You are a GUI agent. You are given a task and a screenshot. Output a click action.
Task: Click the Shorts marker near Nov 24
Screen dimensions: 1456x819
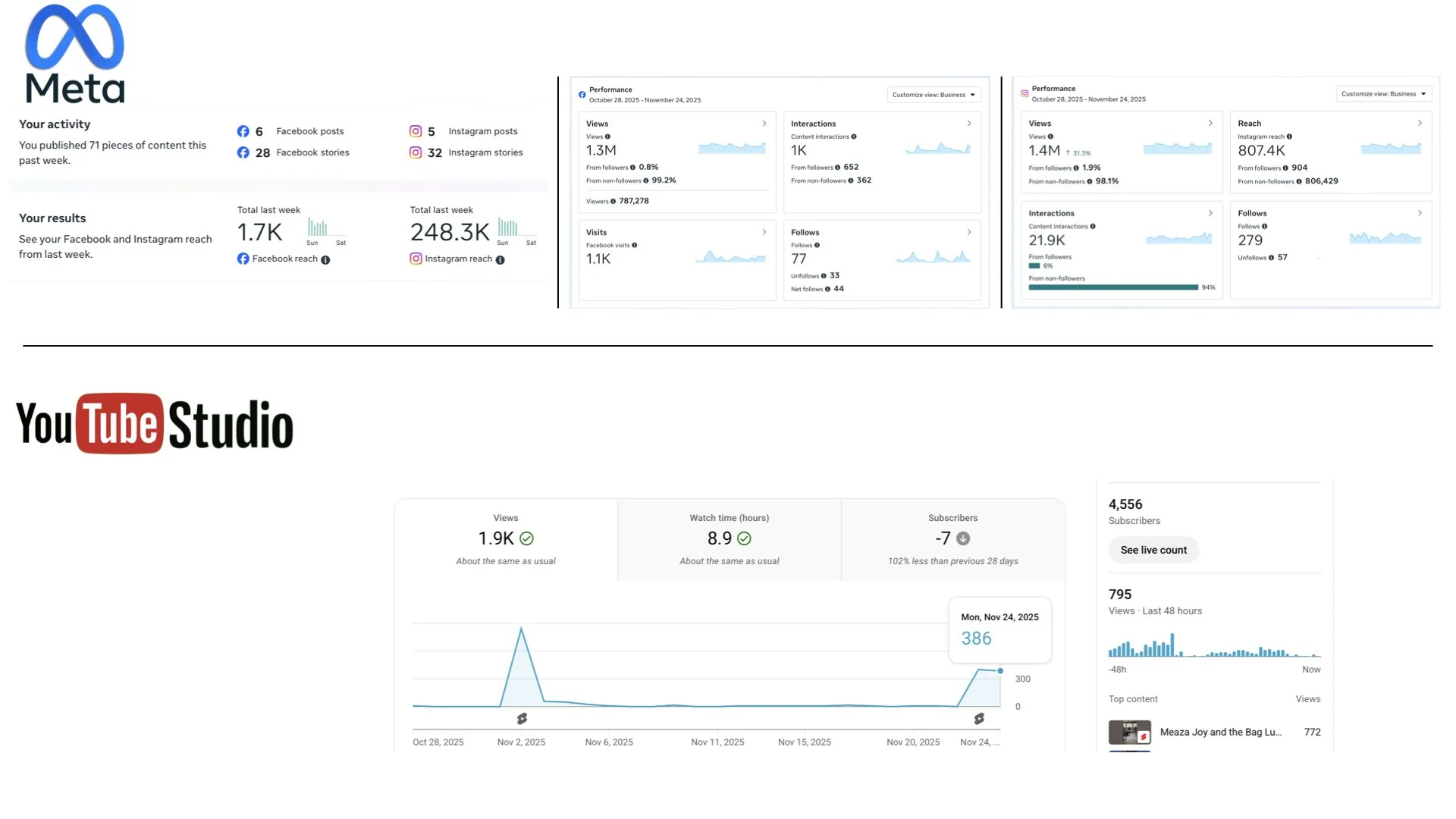tap(979, 718)
